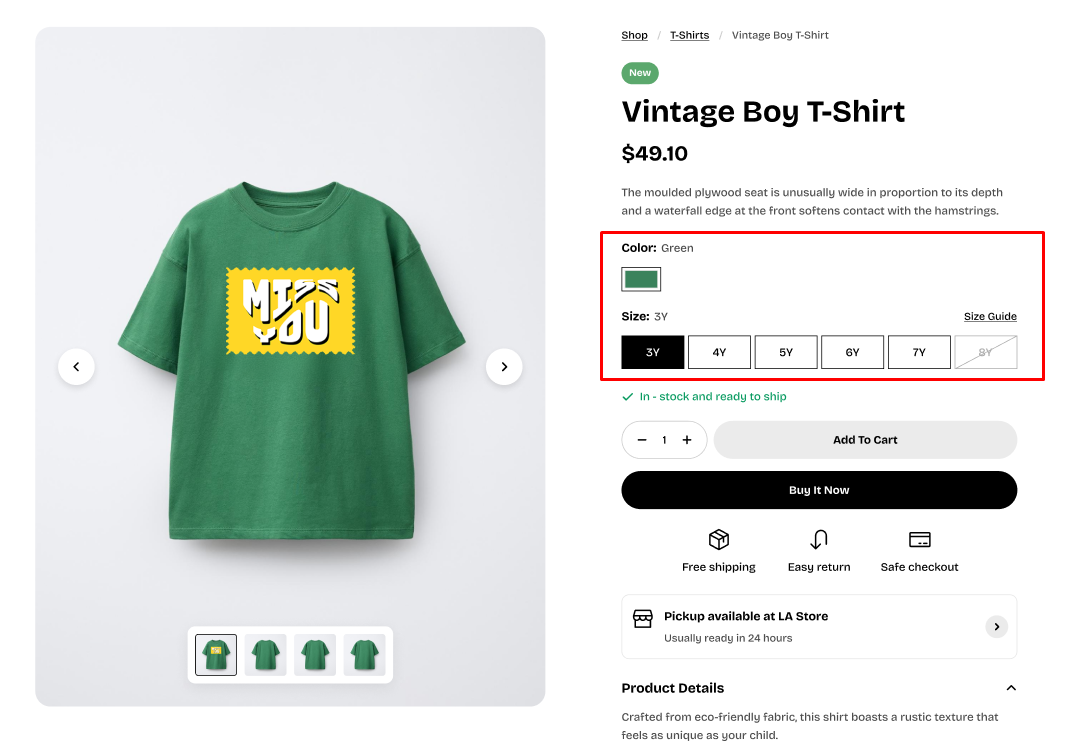Click the Safe checkout card icon

[x=919, y=540]
